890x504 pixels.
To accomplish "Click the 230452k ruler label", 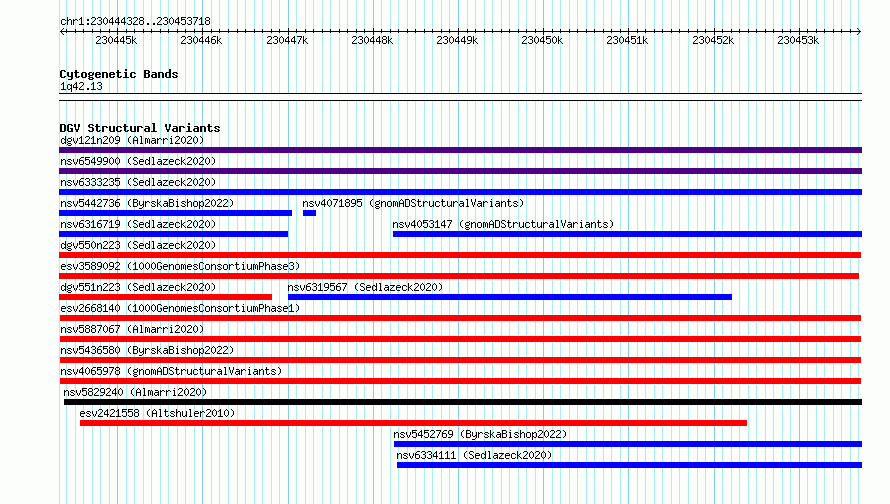I will click(x=713, y=40).
